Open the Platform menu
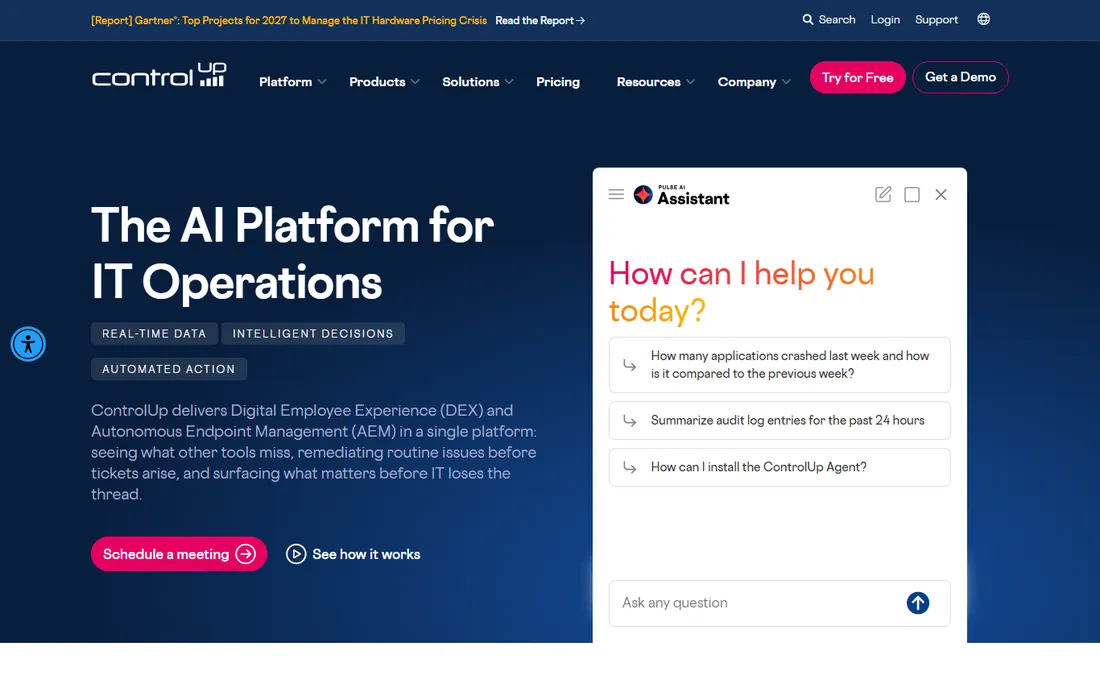This screenshot has width=1100, height=688. tap(286, 82)
